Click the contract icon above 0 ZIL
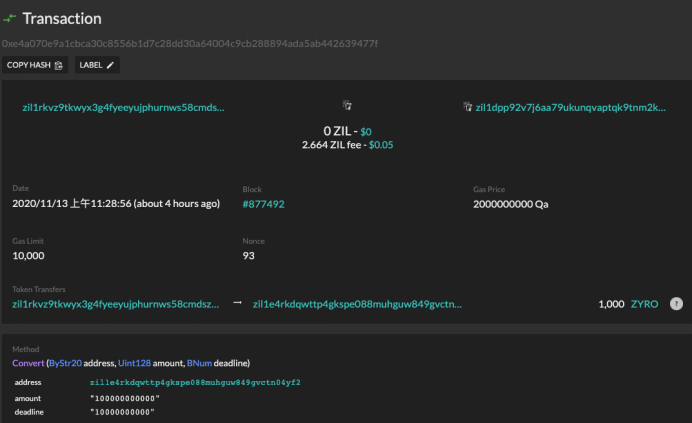Image resolution: width=692 pixels, height=423 pixels. click(x=346, y=105)
